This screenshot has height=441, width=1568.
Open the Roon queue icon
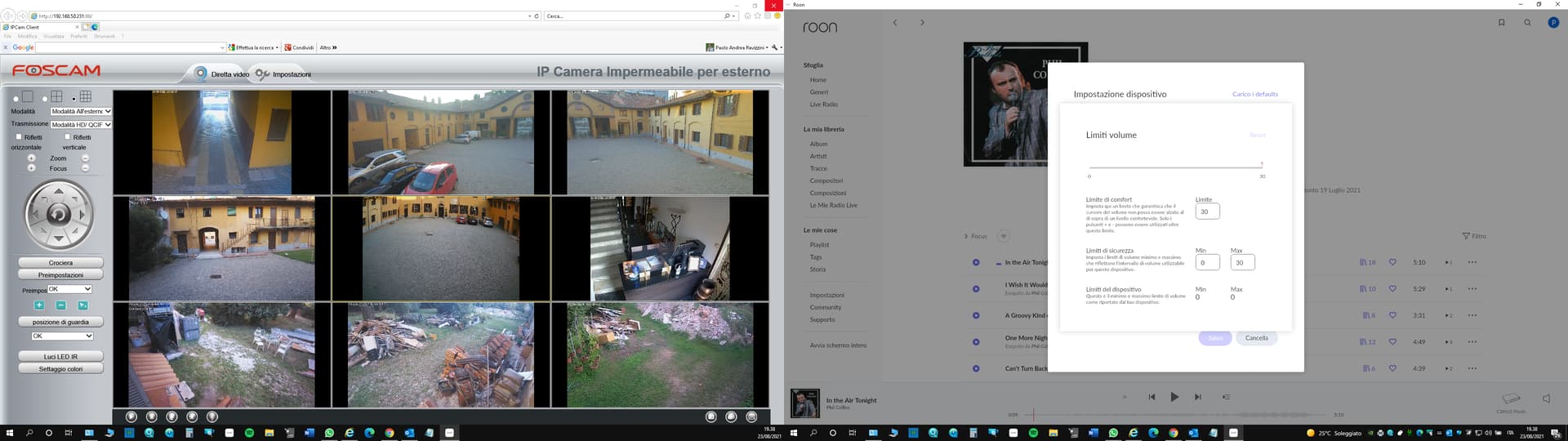pos(1226,397)
